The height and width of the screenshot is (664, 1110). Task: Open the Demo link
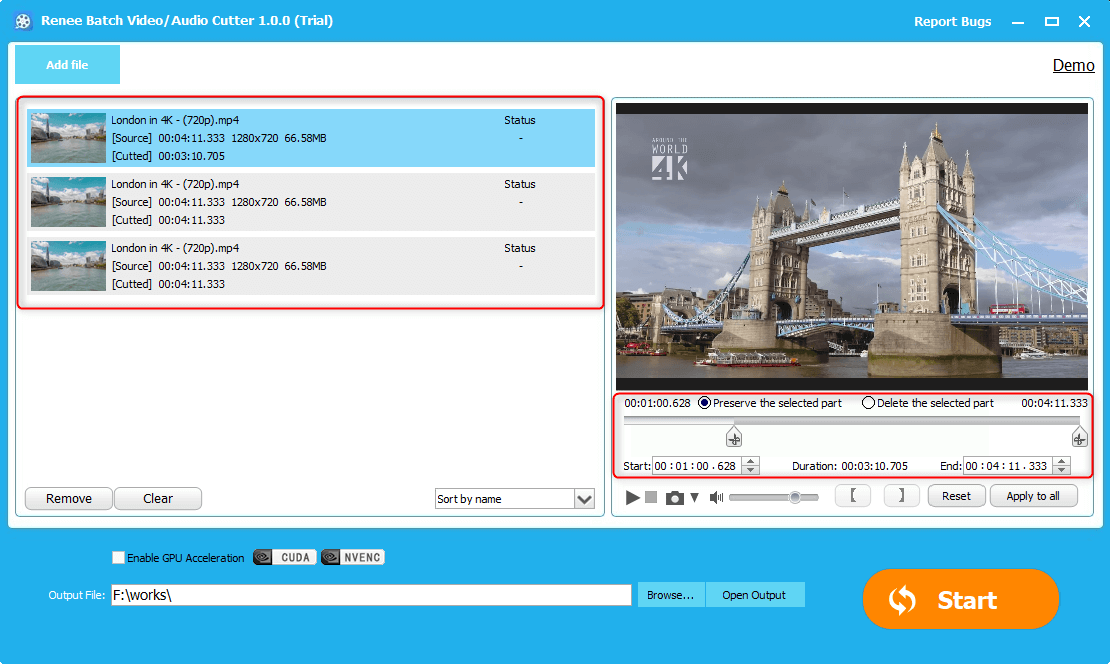point(1073,65)
